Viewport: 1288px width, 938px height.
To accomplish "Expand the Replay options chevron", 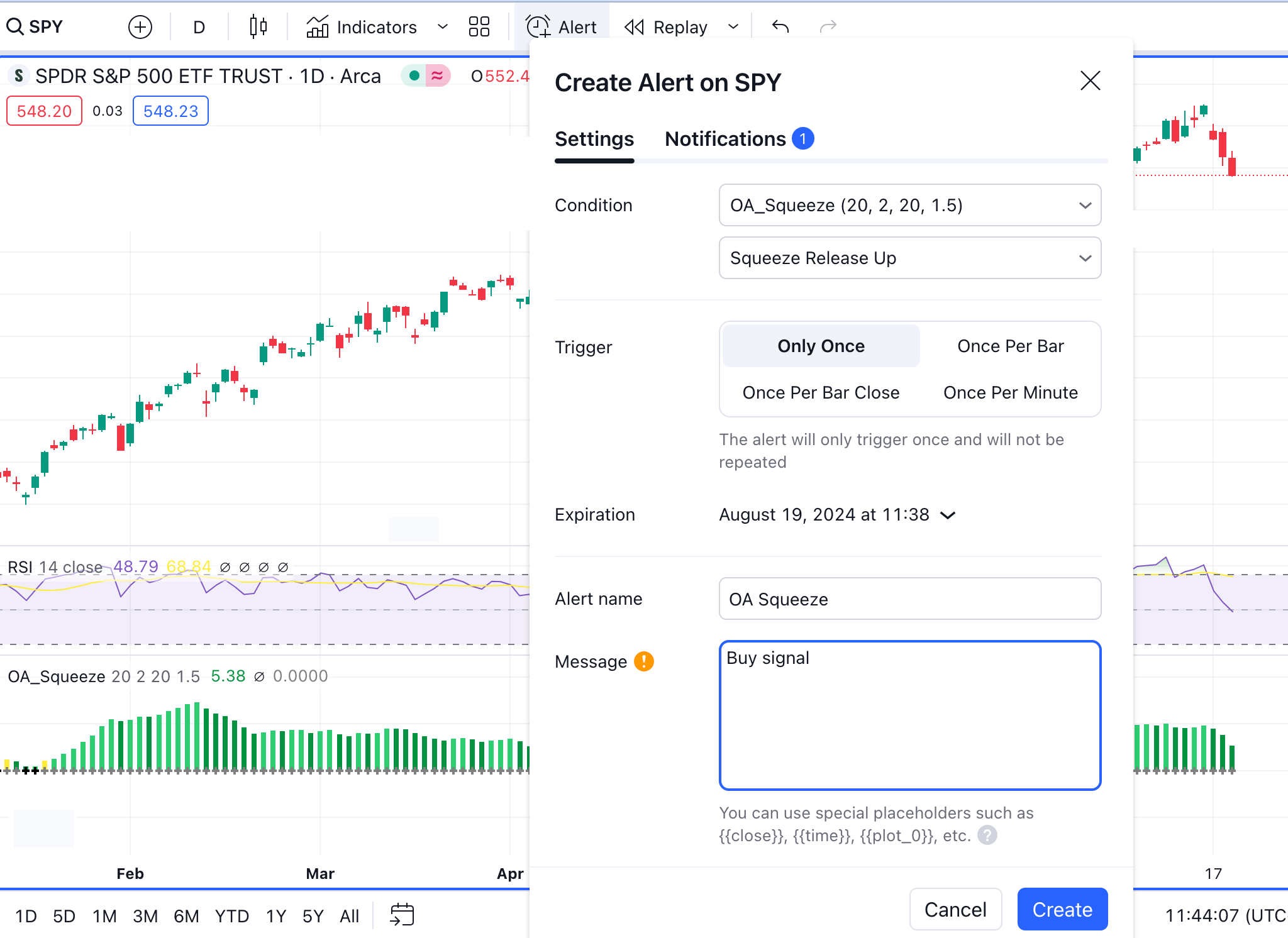I will tap(733, 27).
